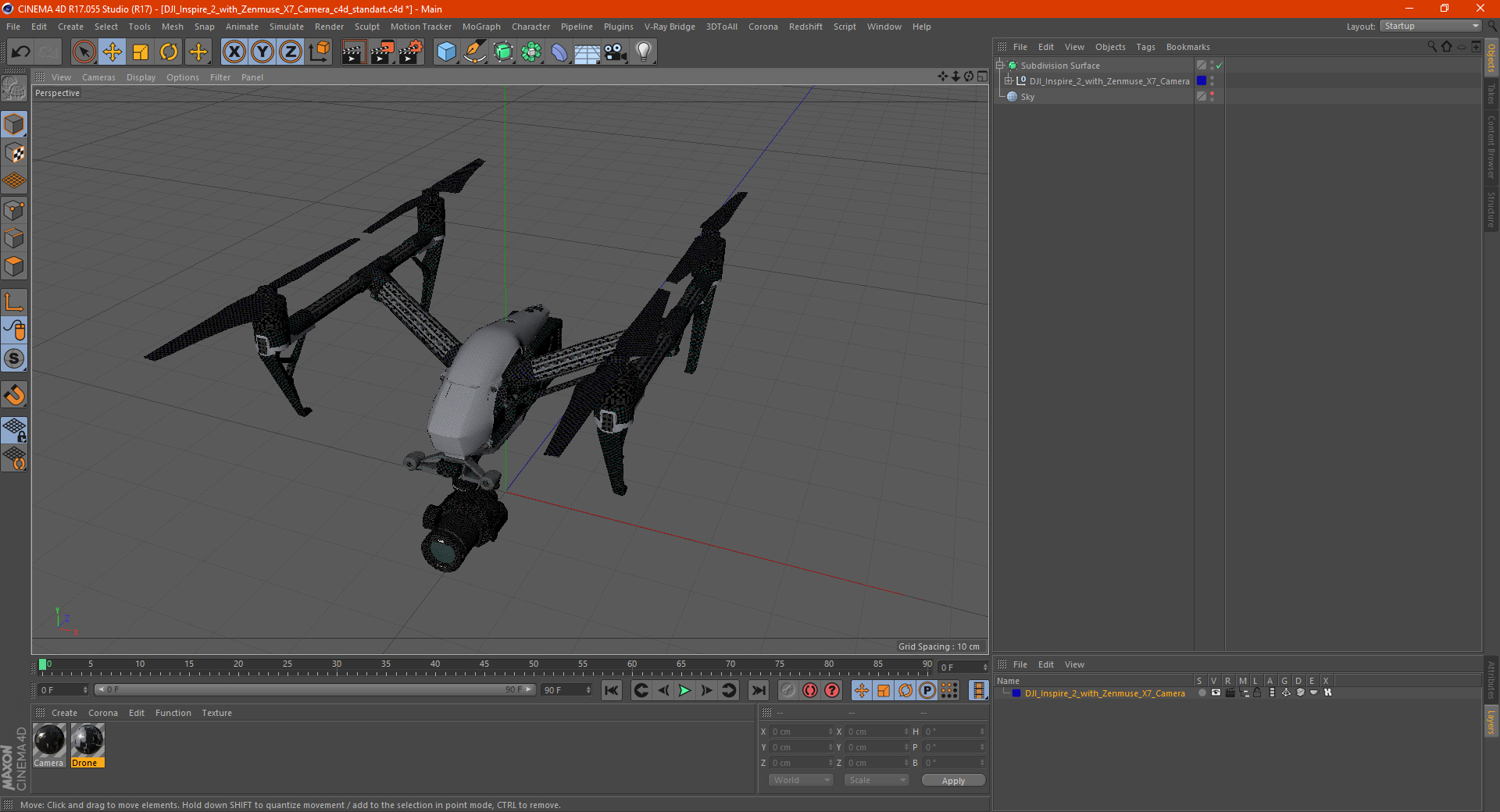The image size is (1500, 812).
Task: Open the World coordinate dropdown
Action: coord(801,780)
